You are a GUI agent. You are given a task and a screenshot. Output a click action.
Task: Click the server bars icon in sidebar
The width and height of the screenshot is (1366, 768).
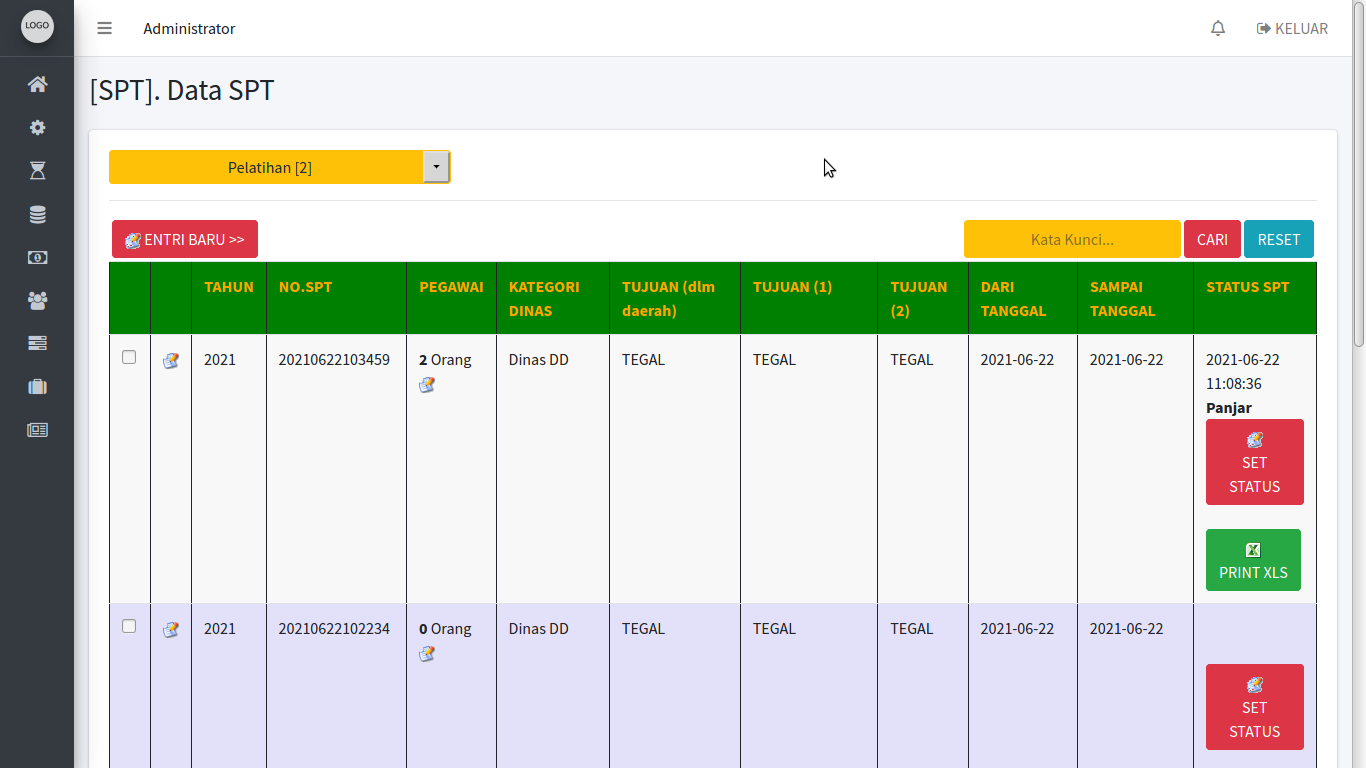(37, 343)
